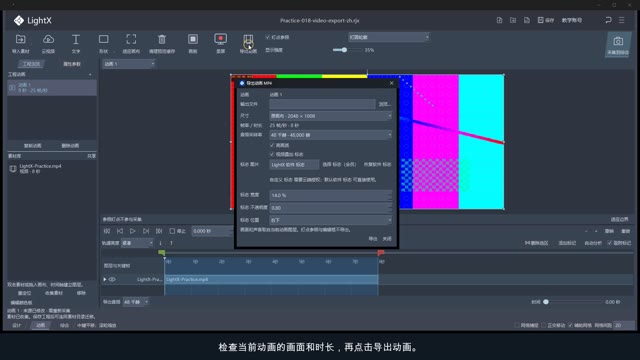The height and width of the screenshot is (360, 640).
Task: Click the second document icon in title bar
Action: coord(513,20)
